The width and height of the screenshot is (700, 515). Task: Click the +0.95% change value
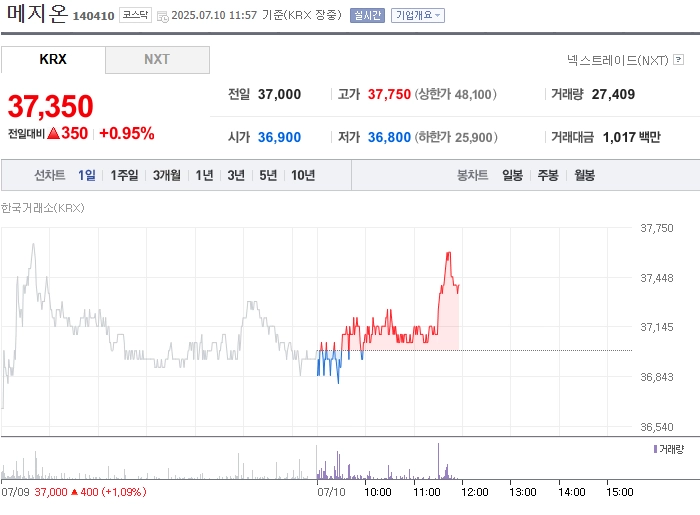pos(127,133)
